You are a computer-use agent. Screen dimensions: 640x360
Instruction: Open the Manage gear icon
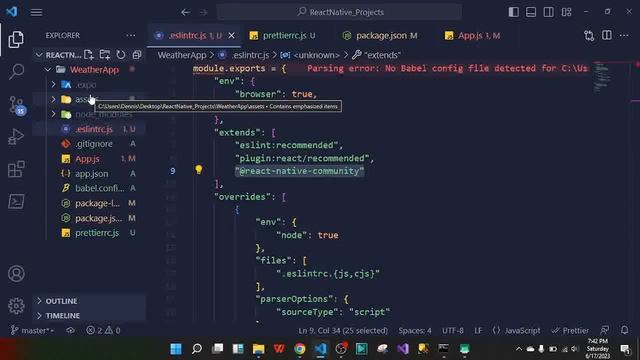click(x=16, y=306)
